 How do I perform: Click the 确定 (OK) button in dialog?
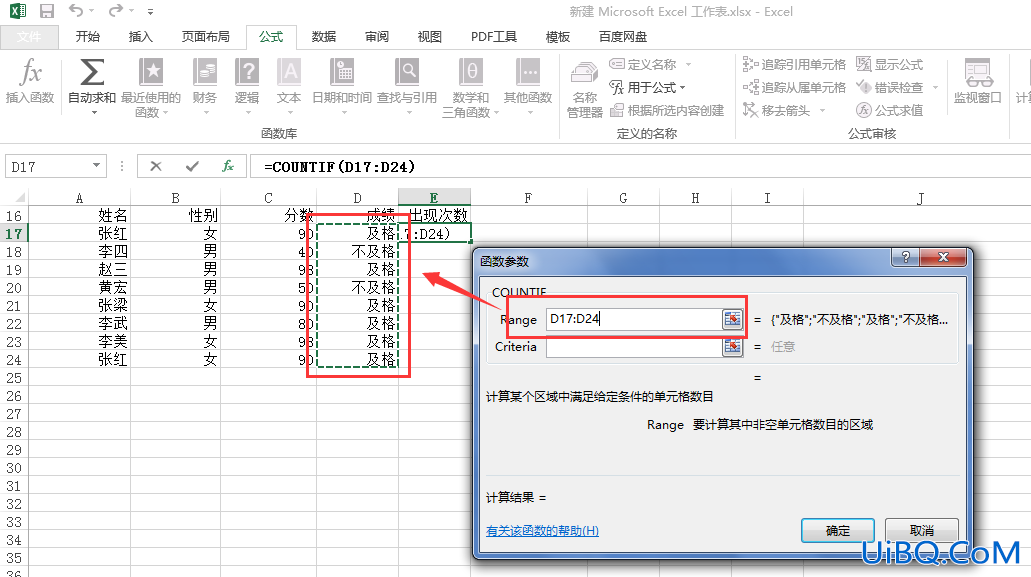tap(838, 530)
